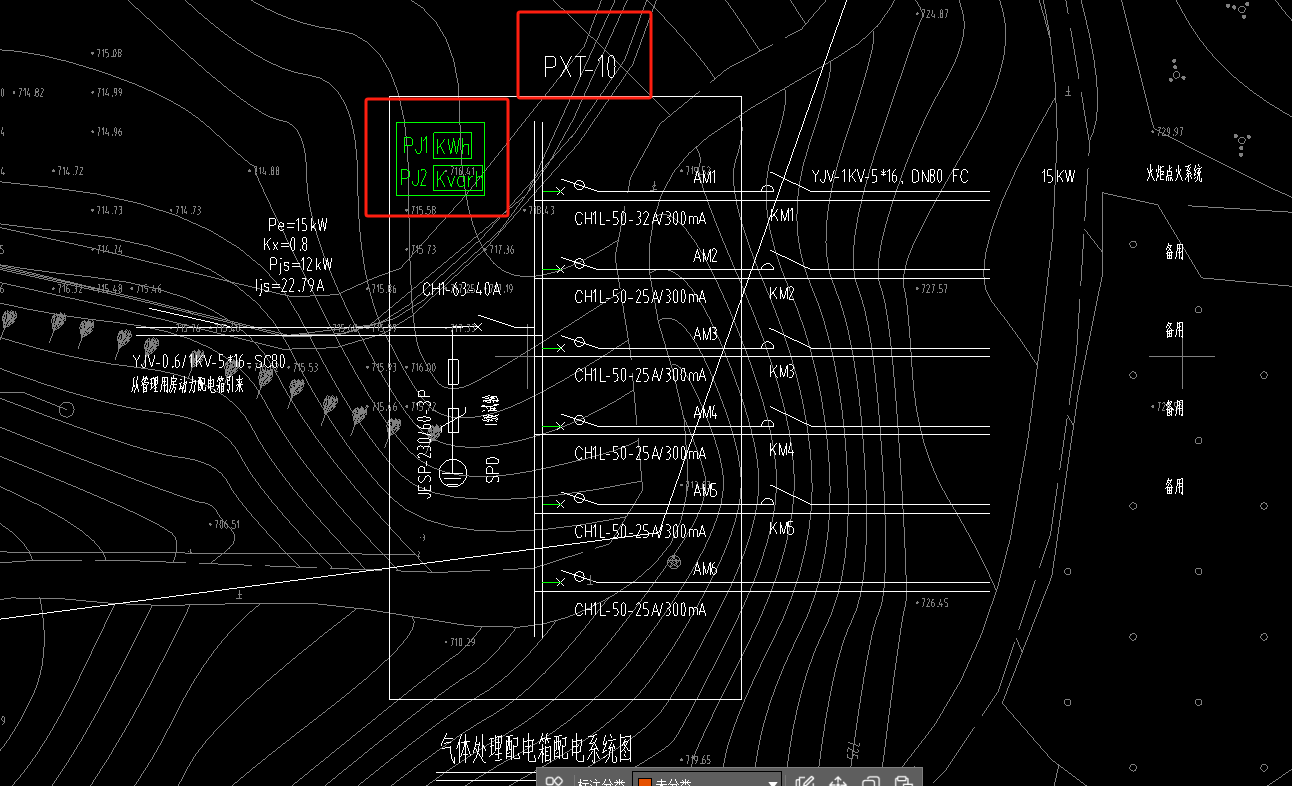1292x786 pixels.
Task: Click the AM1 circuit label
Action: tap(705, 177)
